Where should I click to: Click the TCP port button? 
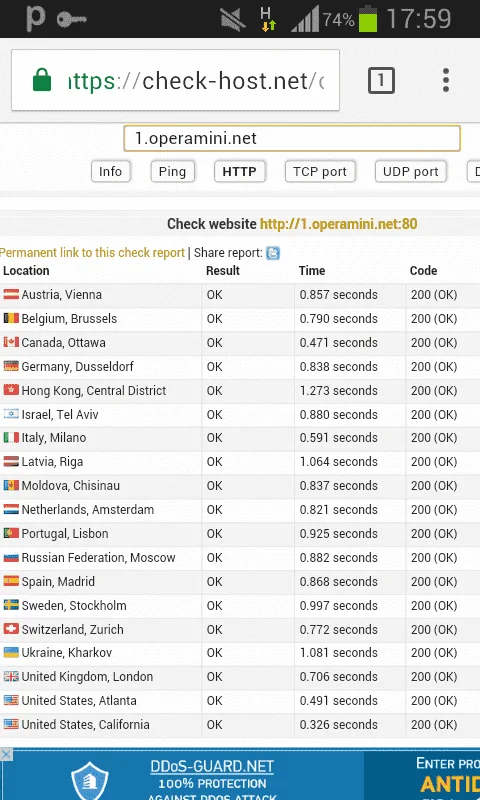tap(320, 171)
